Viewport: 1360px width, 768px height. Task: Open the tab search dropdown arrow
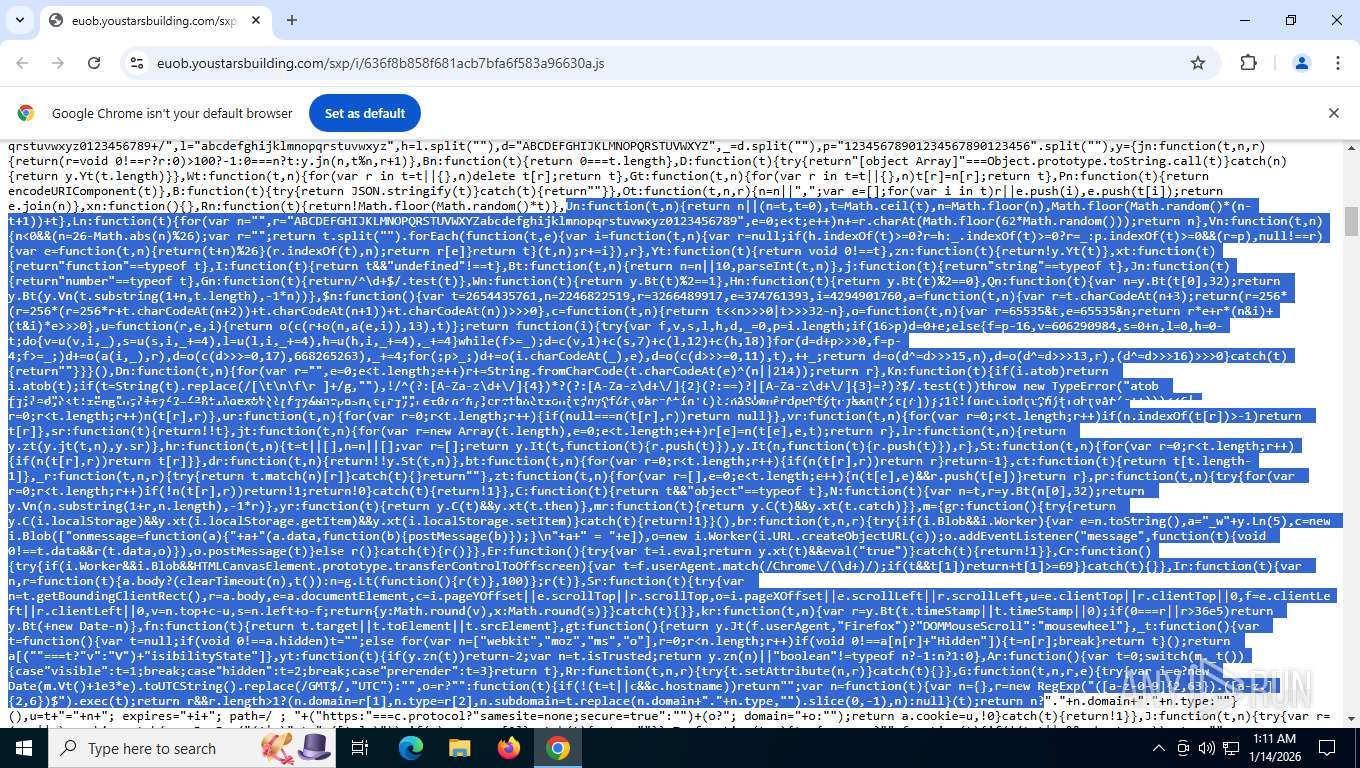coord(19,20)
